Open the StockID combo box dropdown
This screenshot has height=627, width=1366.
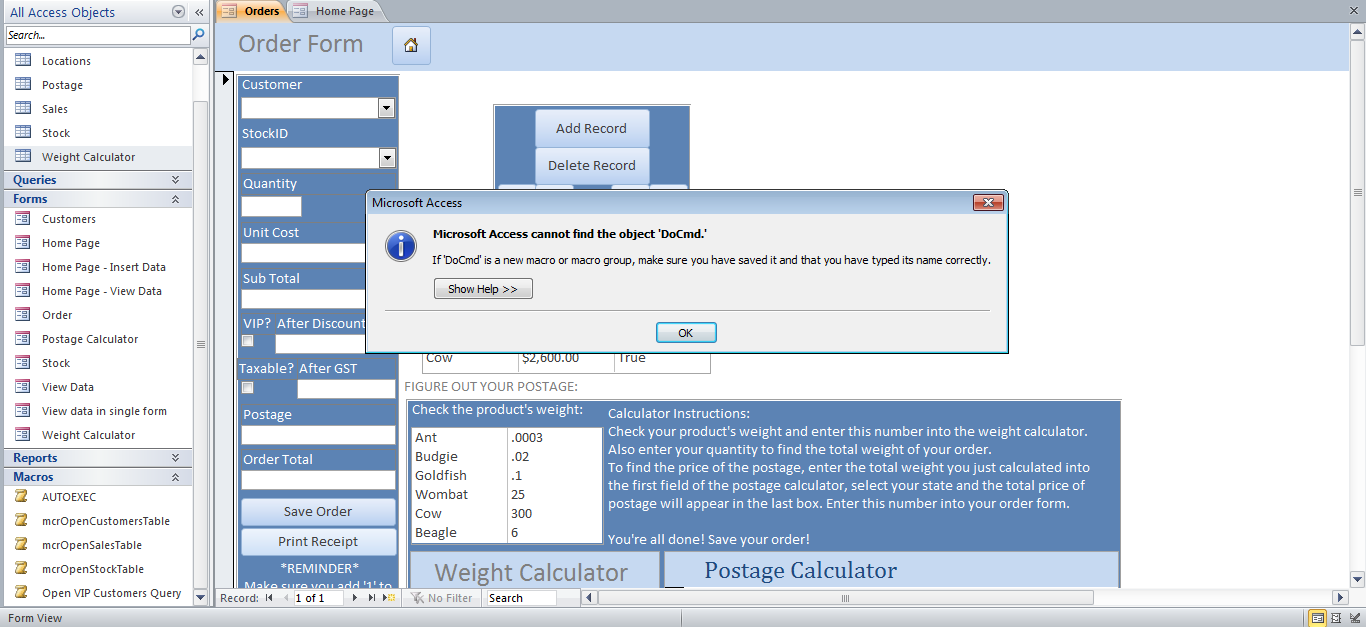pos(387,158)
